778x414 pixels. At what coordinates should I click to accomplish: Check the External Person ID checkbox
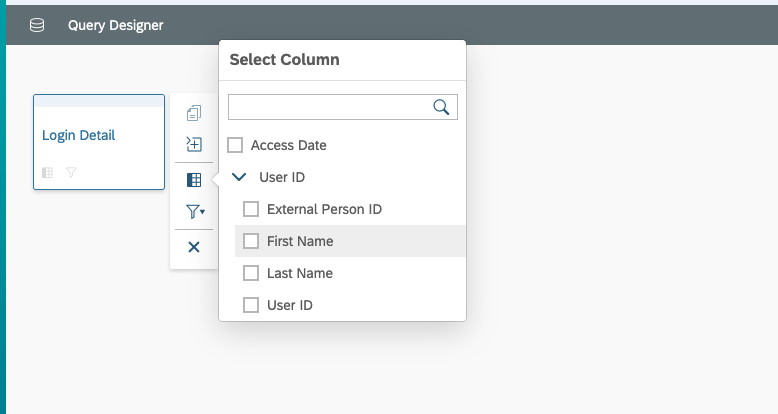coord(251,209)
